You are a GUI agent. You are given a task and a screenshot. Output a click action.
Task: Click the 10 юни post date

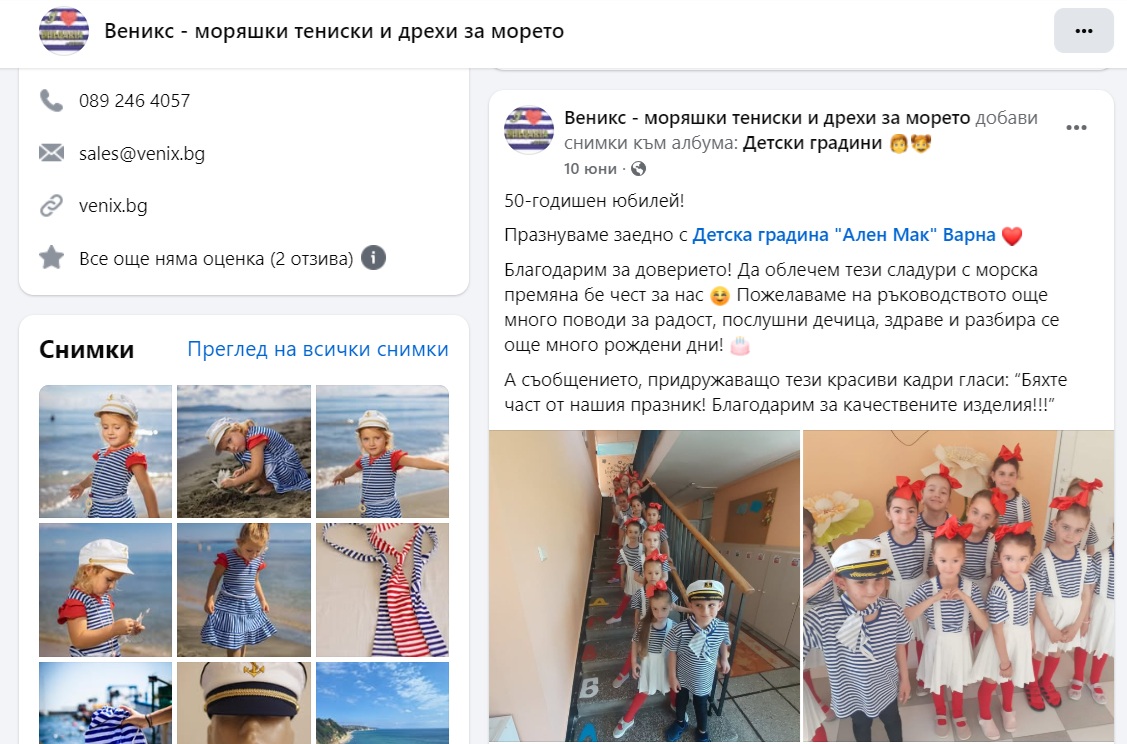coord(590,169)
